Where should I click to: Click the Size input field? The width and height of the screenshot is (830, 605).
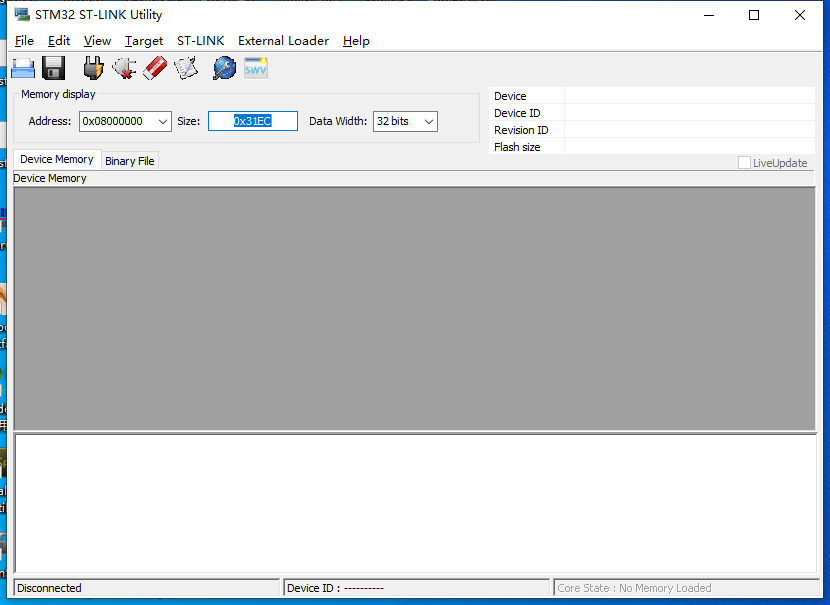pos(252,121)
